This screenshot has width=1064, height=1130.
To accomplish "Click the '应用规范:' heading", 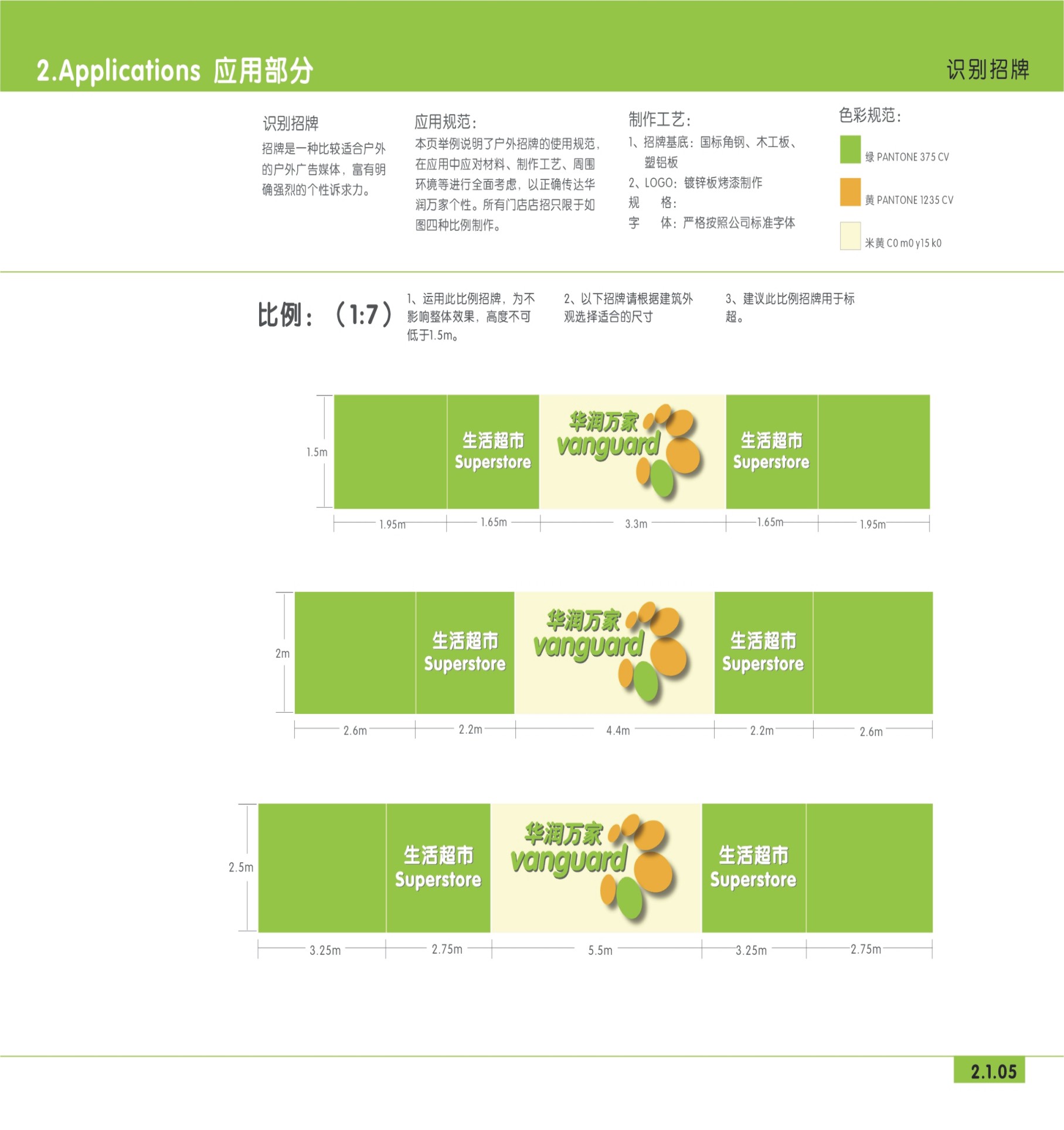I will (446, 122).
